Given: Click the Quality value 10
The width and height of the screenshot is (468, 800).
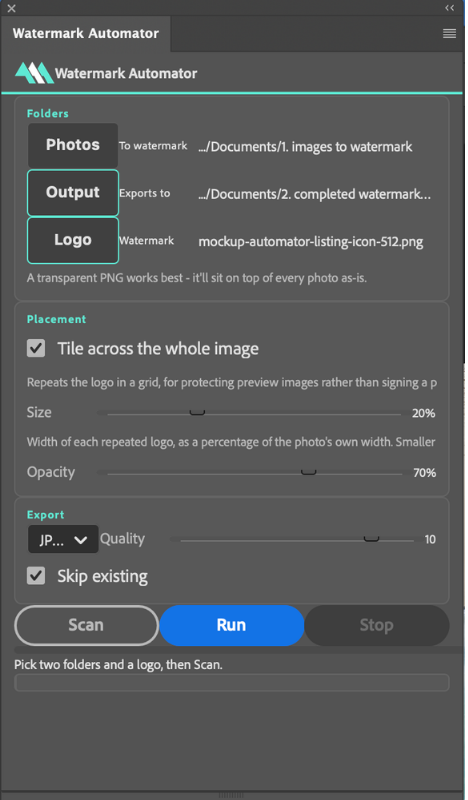Looking at the screenshot, I should [x=430, y=539].
